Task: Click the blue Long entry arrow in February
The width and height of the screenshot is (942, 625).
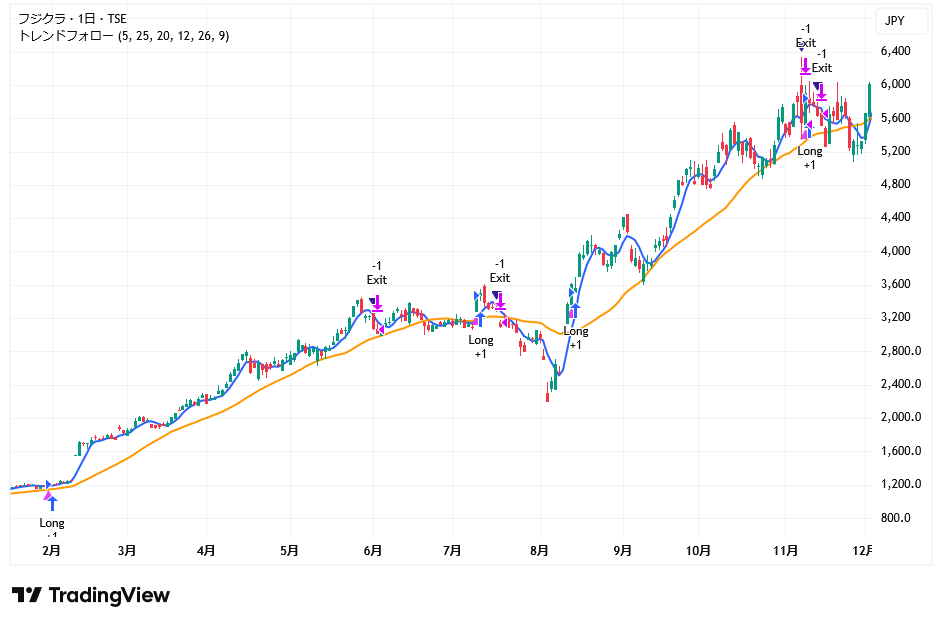Action: (52, 503)
